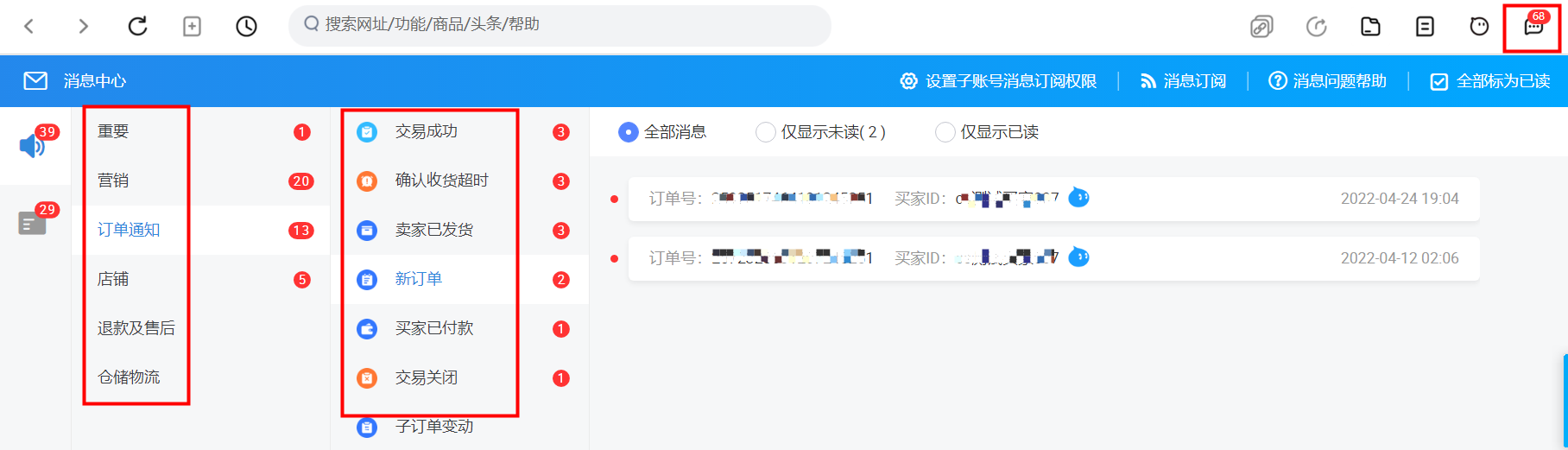Screen dimensions: 1568x450
Task: Open 设置子账号消息订阅权限 settings
Action: (x=998, y=81)
